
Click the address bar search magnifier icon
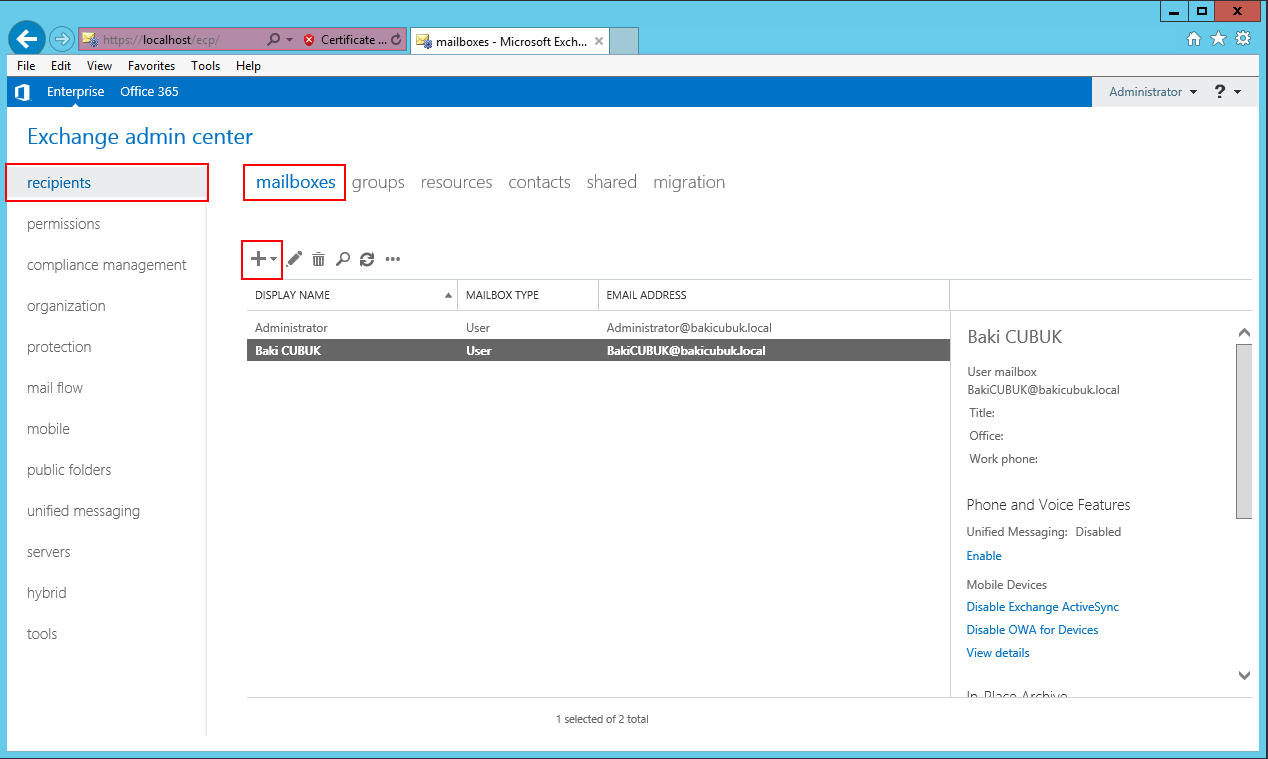[x=273, y=40]
